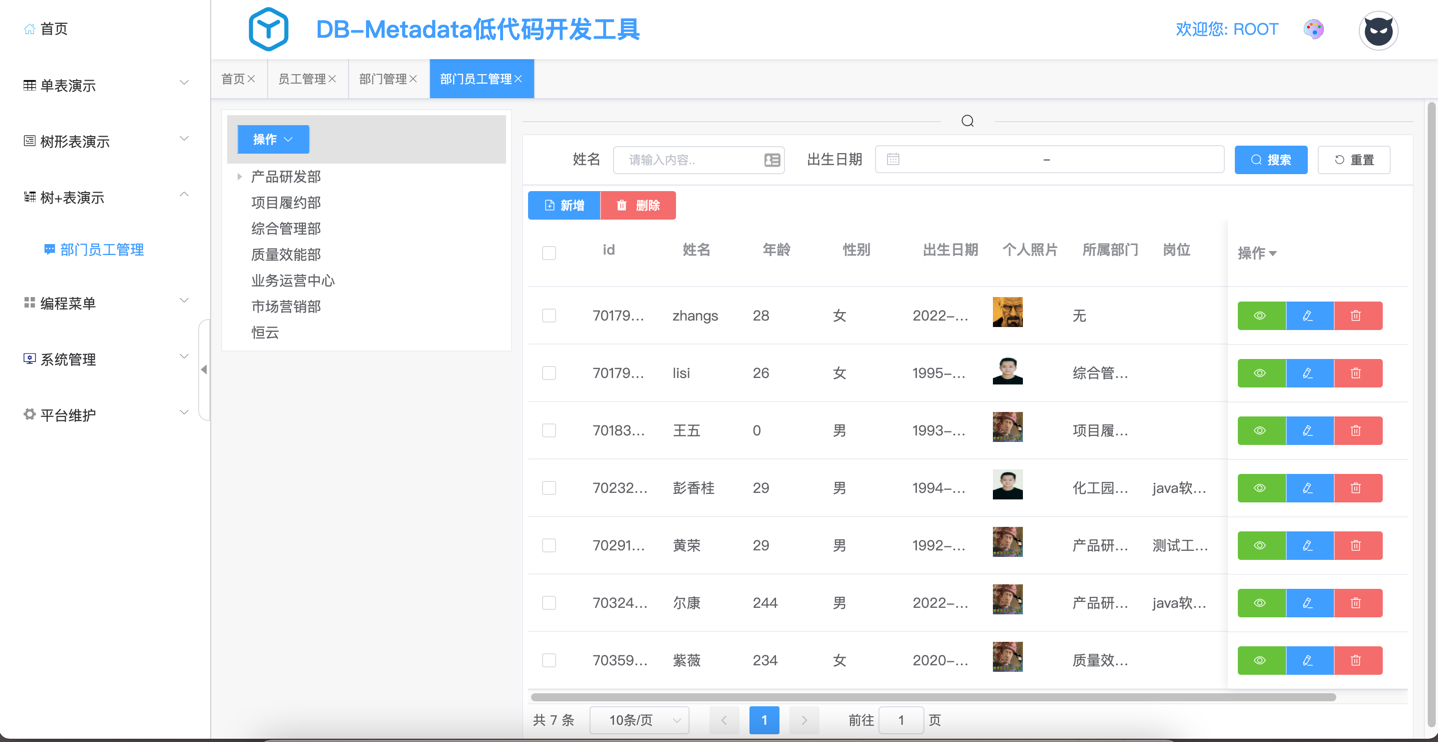The width and height of the screenshot is (1438, 742).
Task: Click the view eye icon for zhangs
Action: coord(1260,316)
